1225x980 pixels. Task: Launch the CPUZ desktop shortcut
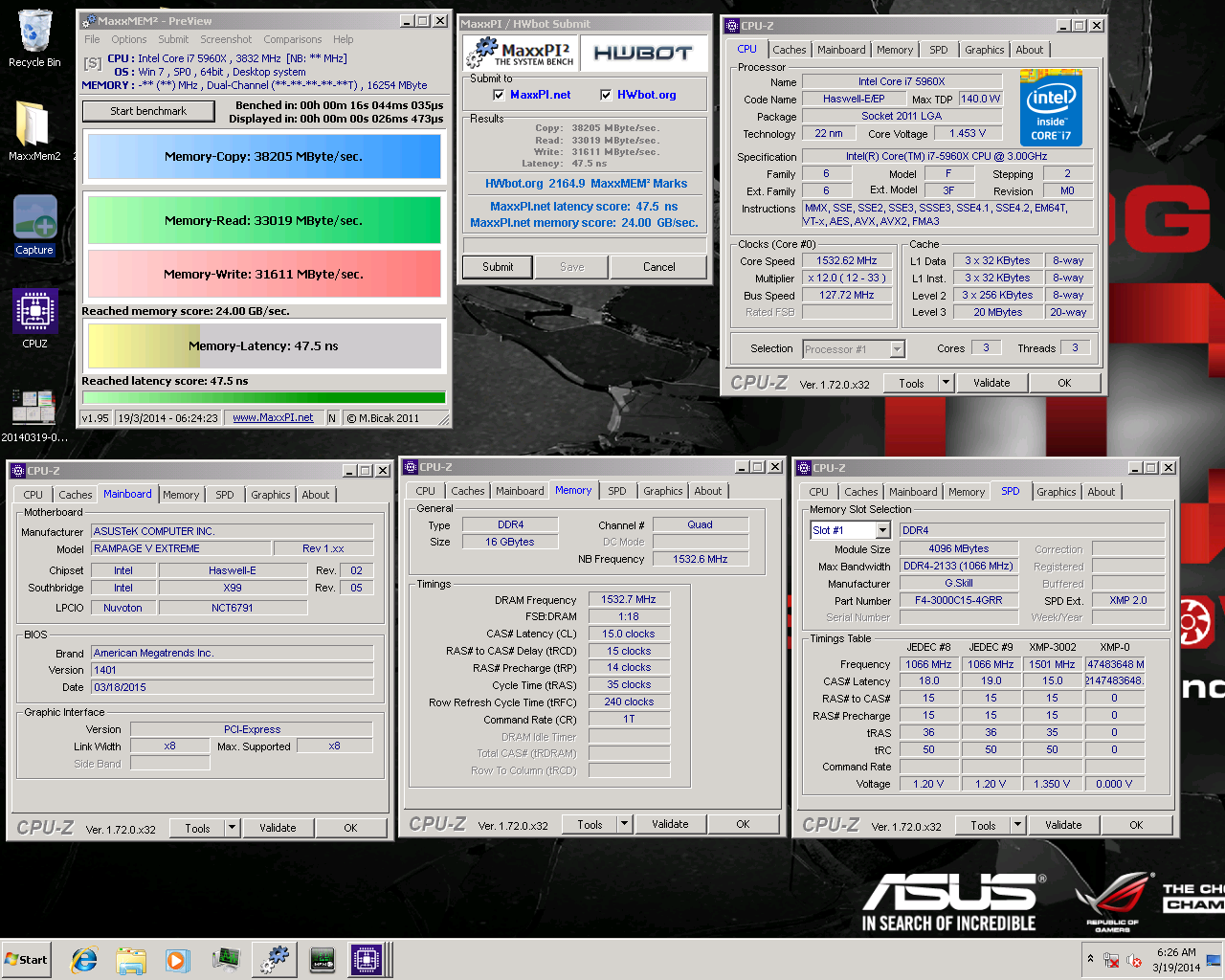[x=34, y=319]
